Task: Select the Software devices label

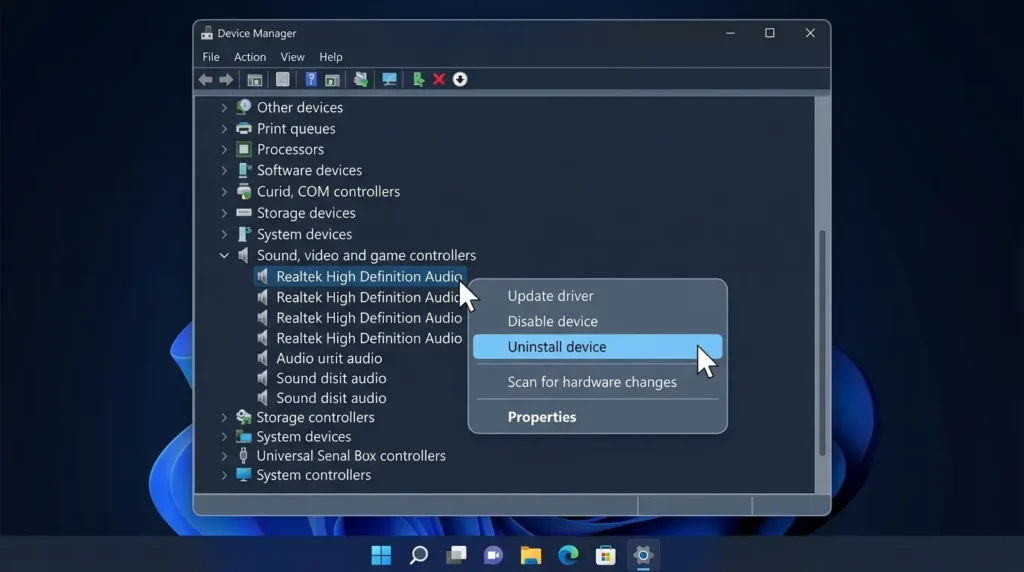Action: click(x=310, y=170)
